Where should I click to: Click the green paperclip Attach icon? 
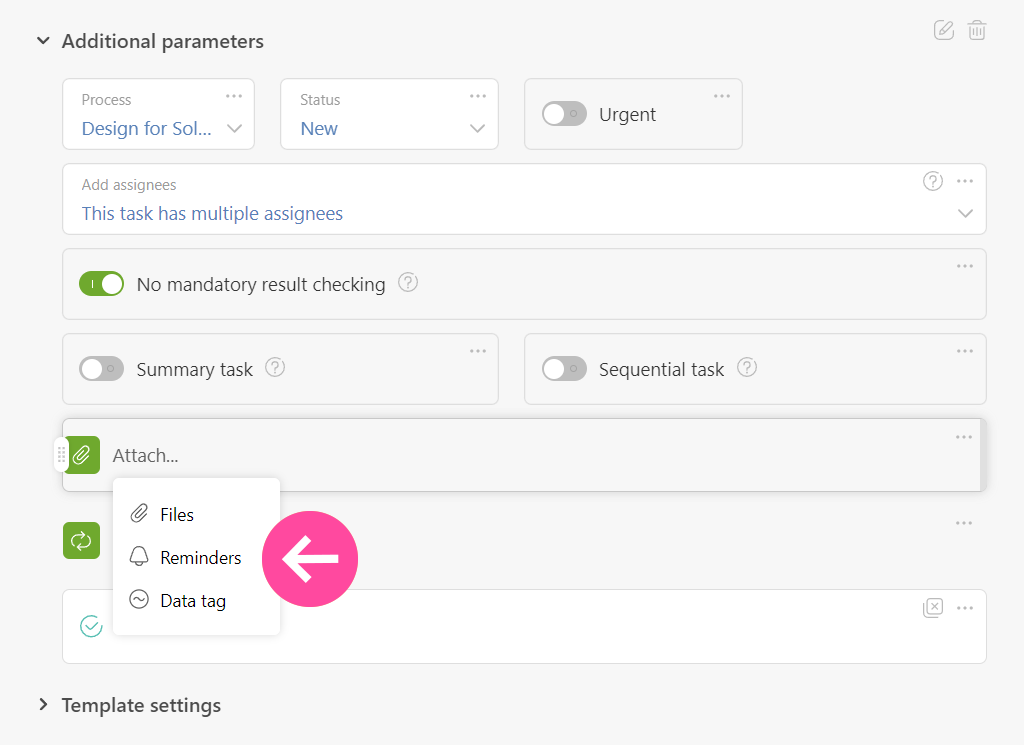[82, 455]
